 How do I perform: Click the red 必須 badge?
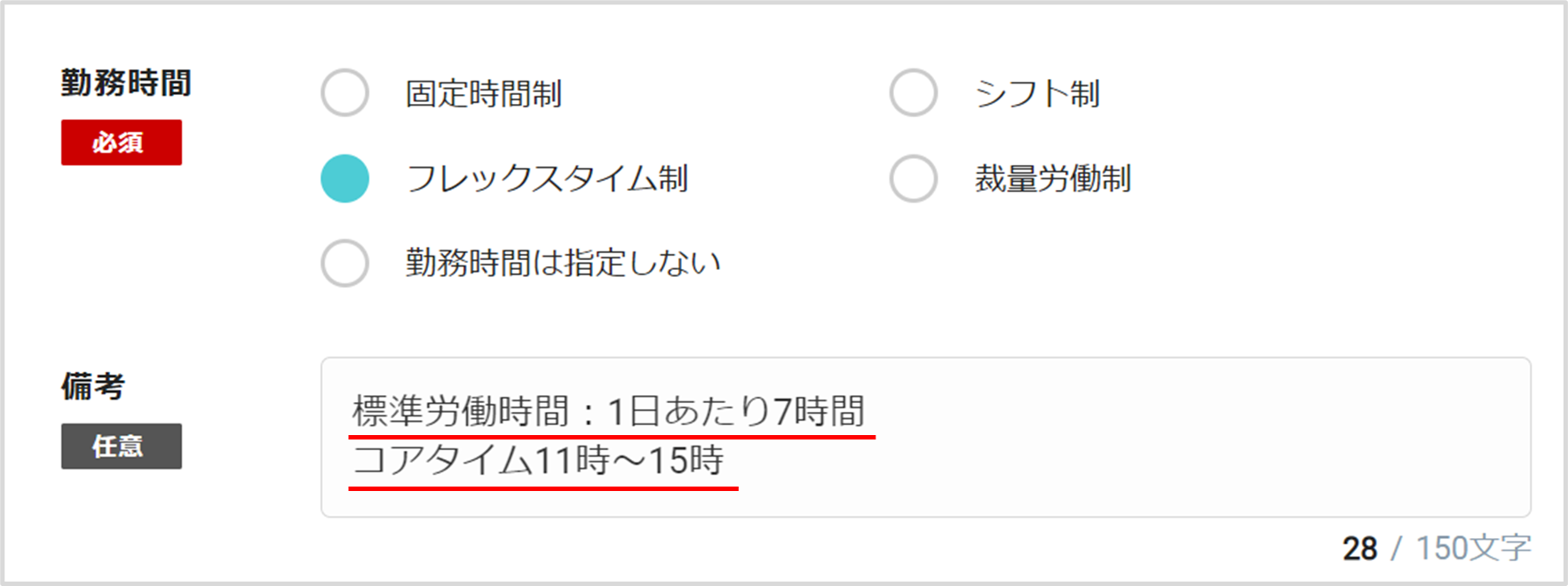tap(122, 142)
